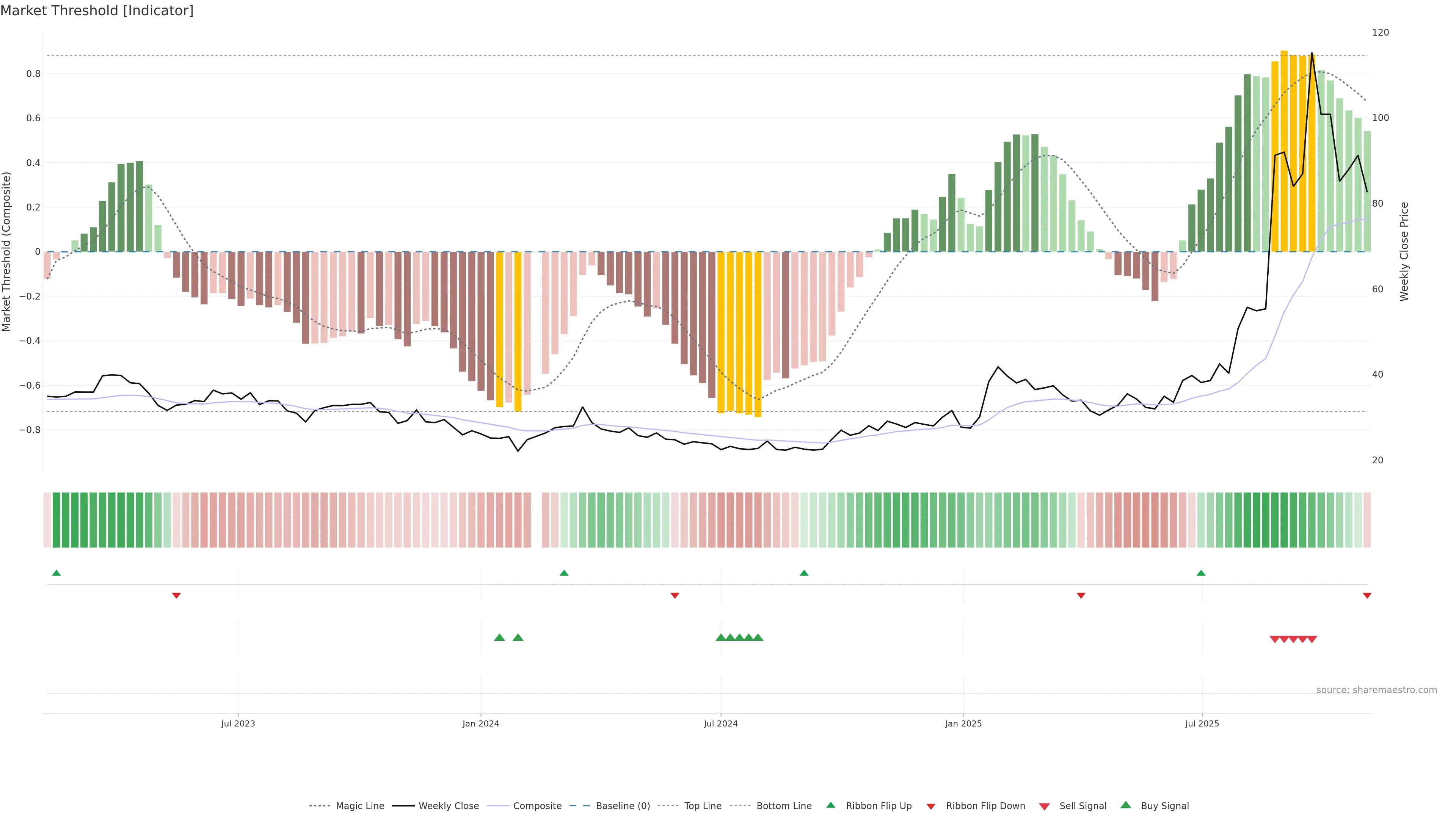Click the Buy Signal legend marker

pos(1125,805)
